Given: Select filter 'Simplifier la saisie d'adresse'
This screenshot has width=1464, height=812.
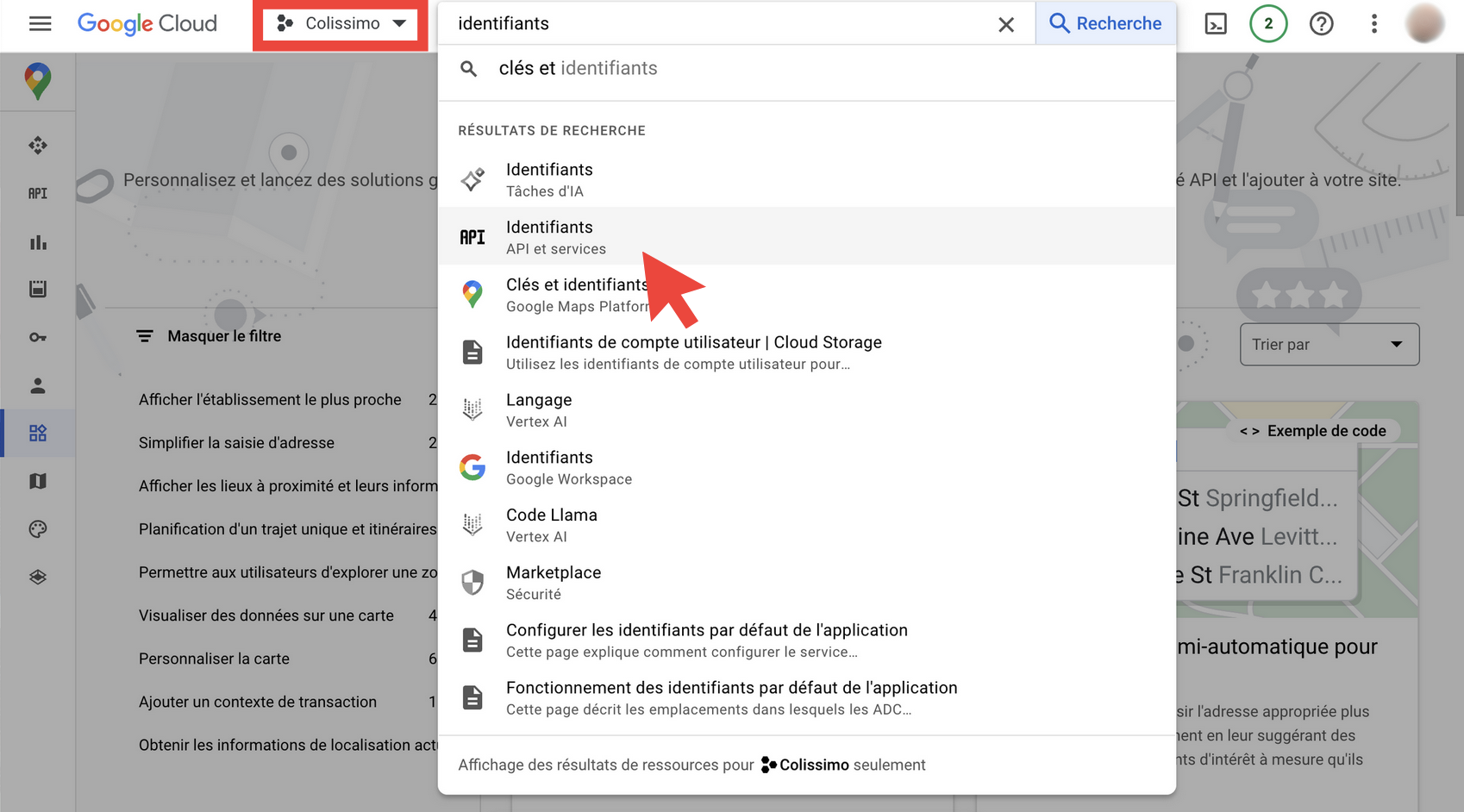Looking at the screenshot, I should pyautogui.click(x=236, y=443).
